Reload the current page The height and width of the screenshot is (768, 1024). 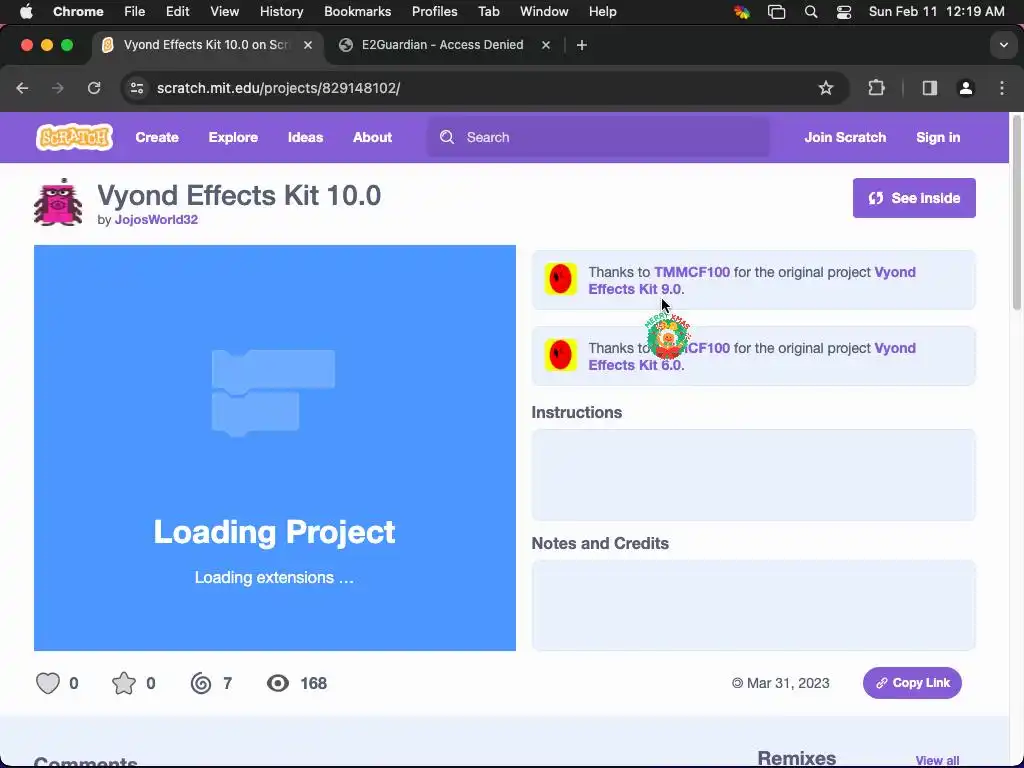tap(94, 88)
